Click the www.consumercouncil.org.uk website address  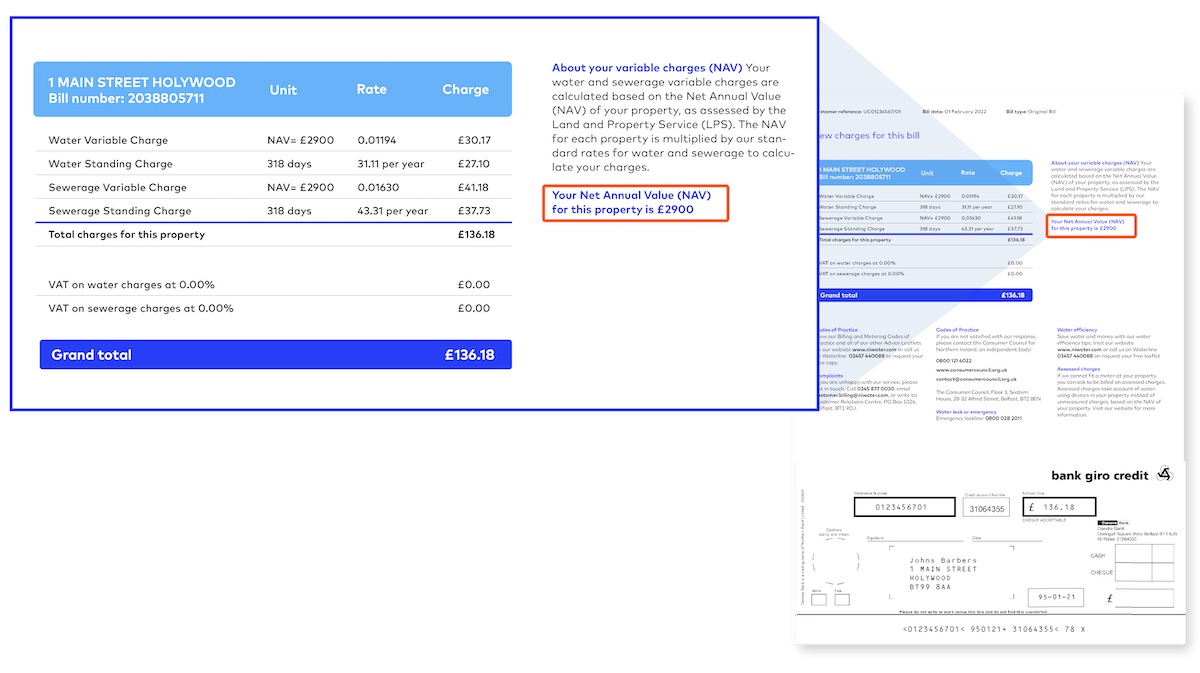point(973,370)
